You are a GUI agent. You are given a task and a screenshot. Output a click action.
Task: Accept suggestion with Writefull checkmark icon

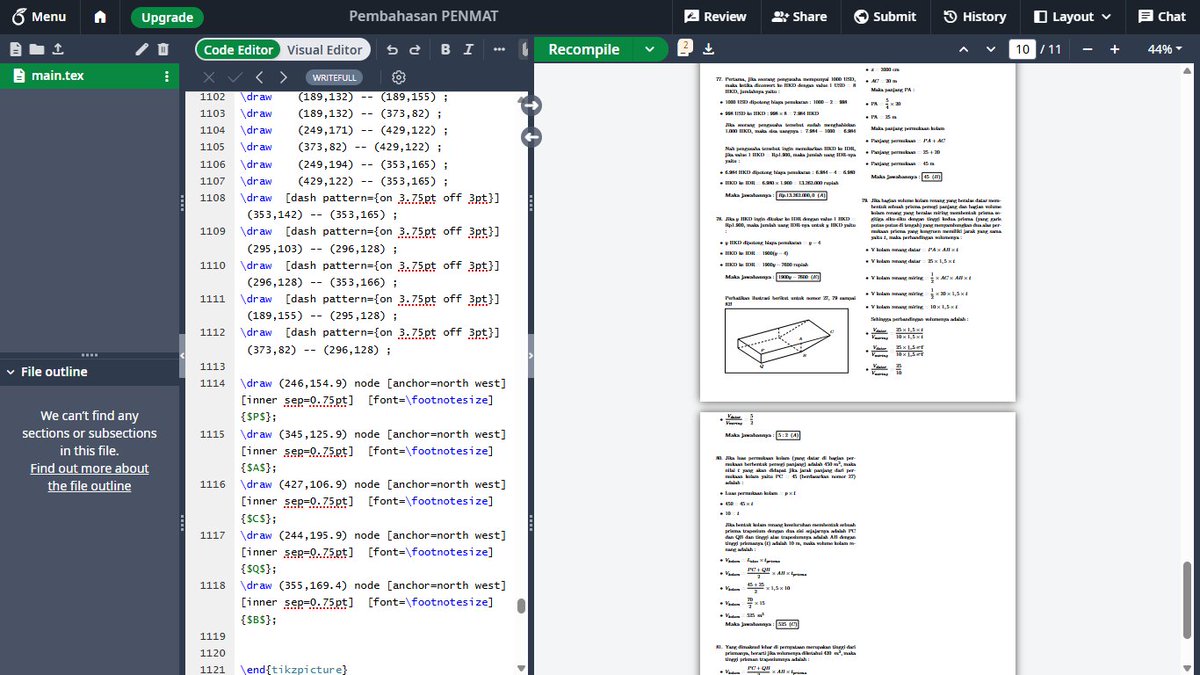point(235,77)
